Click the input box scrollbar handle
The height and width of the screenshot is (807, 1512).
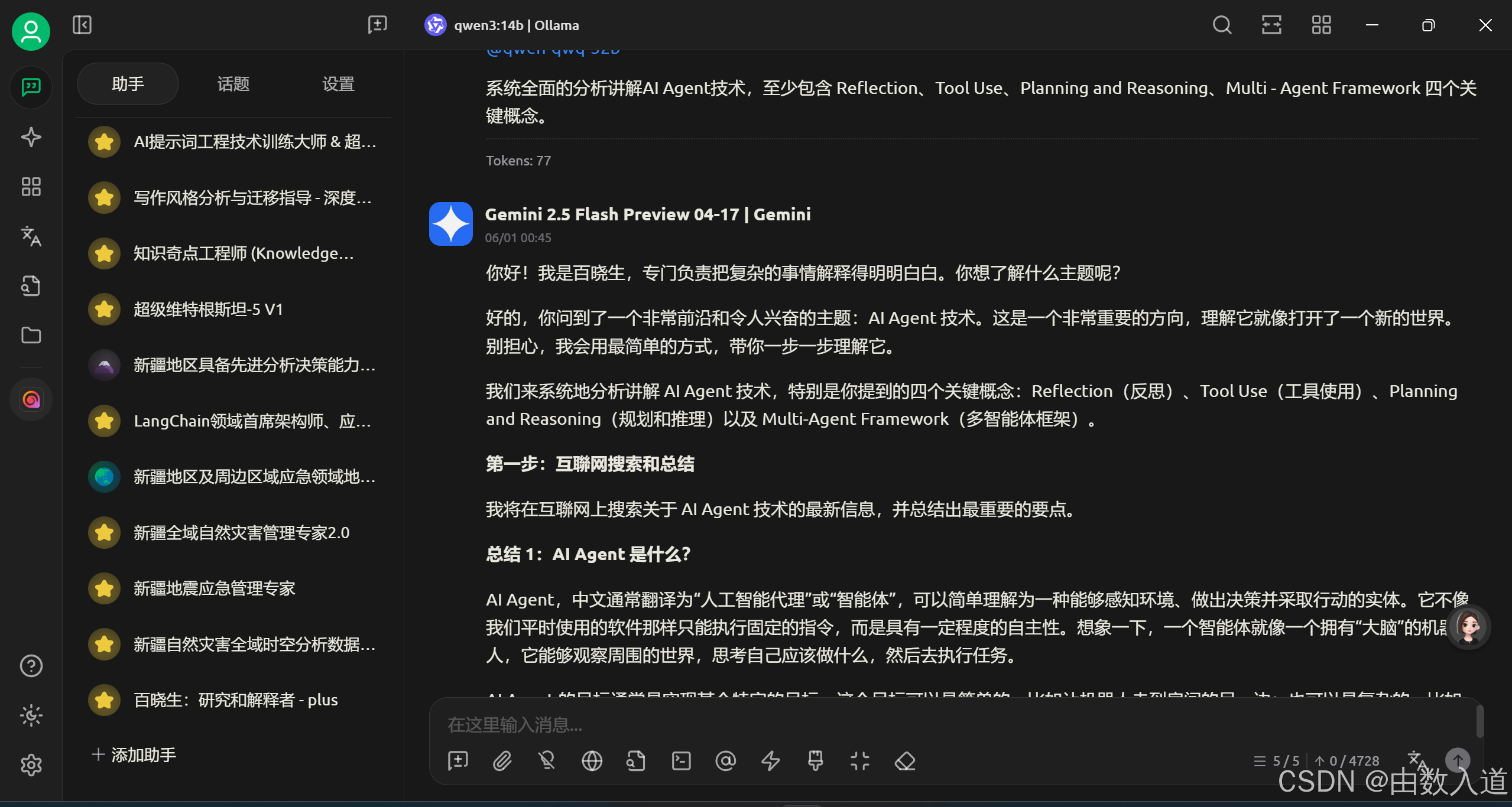click(1479, 721)
